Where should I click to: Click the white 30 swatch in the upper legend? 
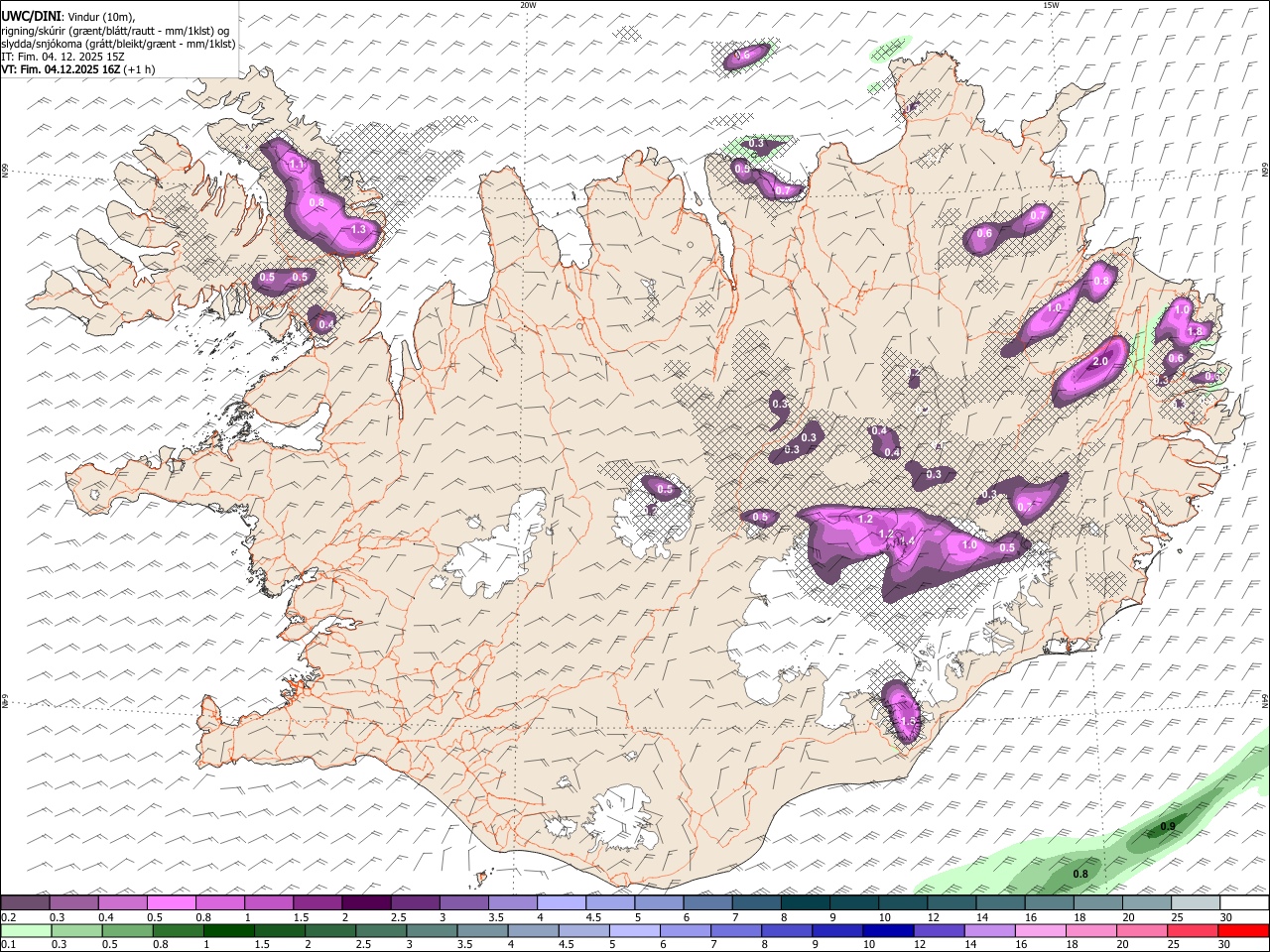click(x=1244, y=902)
